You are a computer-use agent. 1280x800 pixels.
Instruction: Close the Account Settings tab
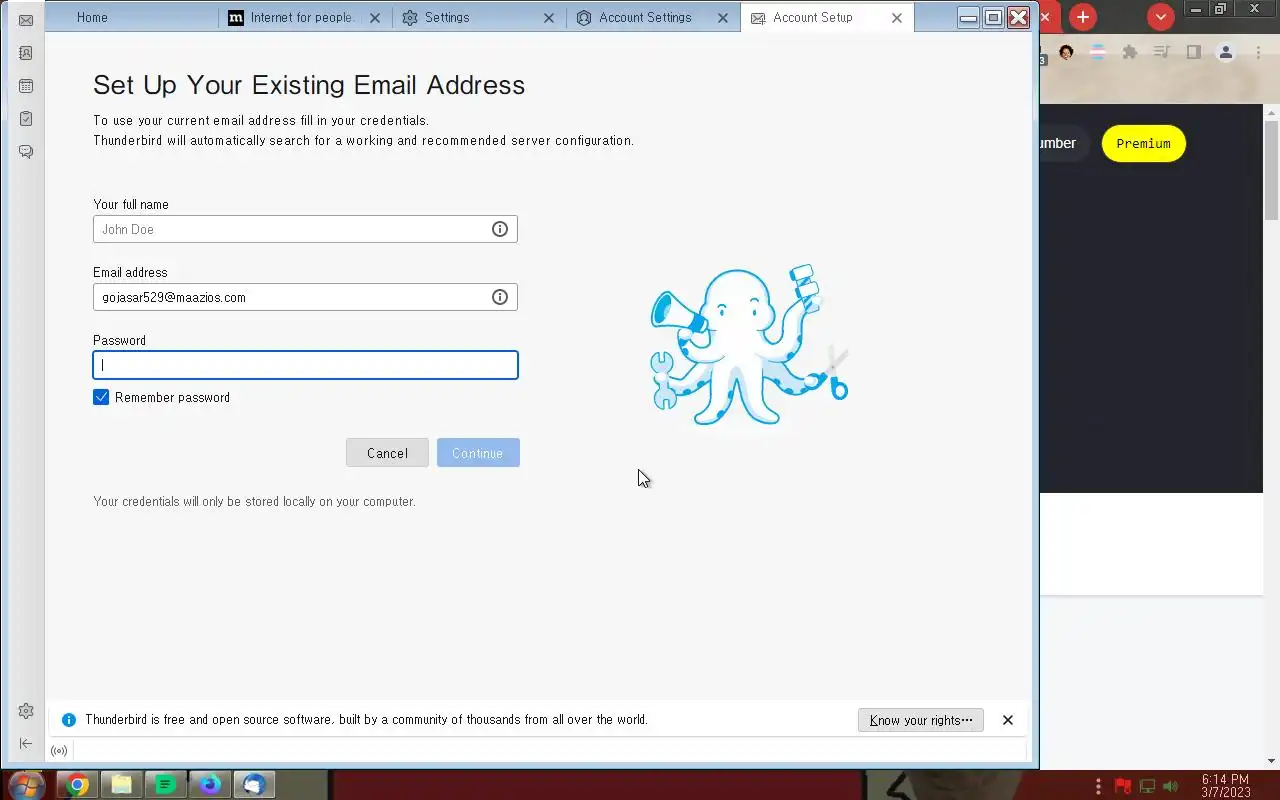pyautogui.click(x=723, y=18)
